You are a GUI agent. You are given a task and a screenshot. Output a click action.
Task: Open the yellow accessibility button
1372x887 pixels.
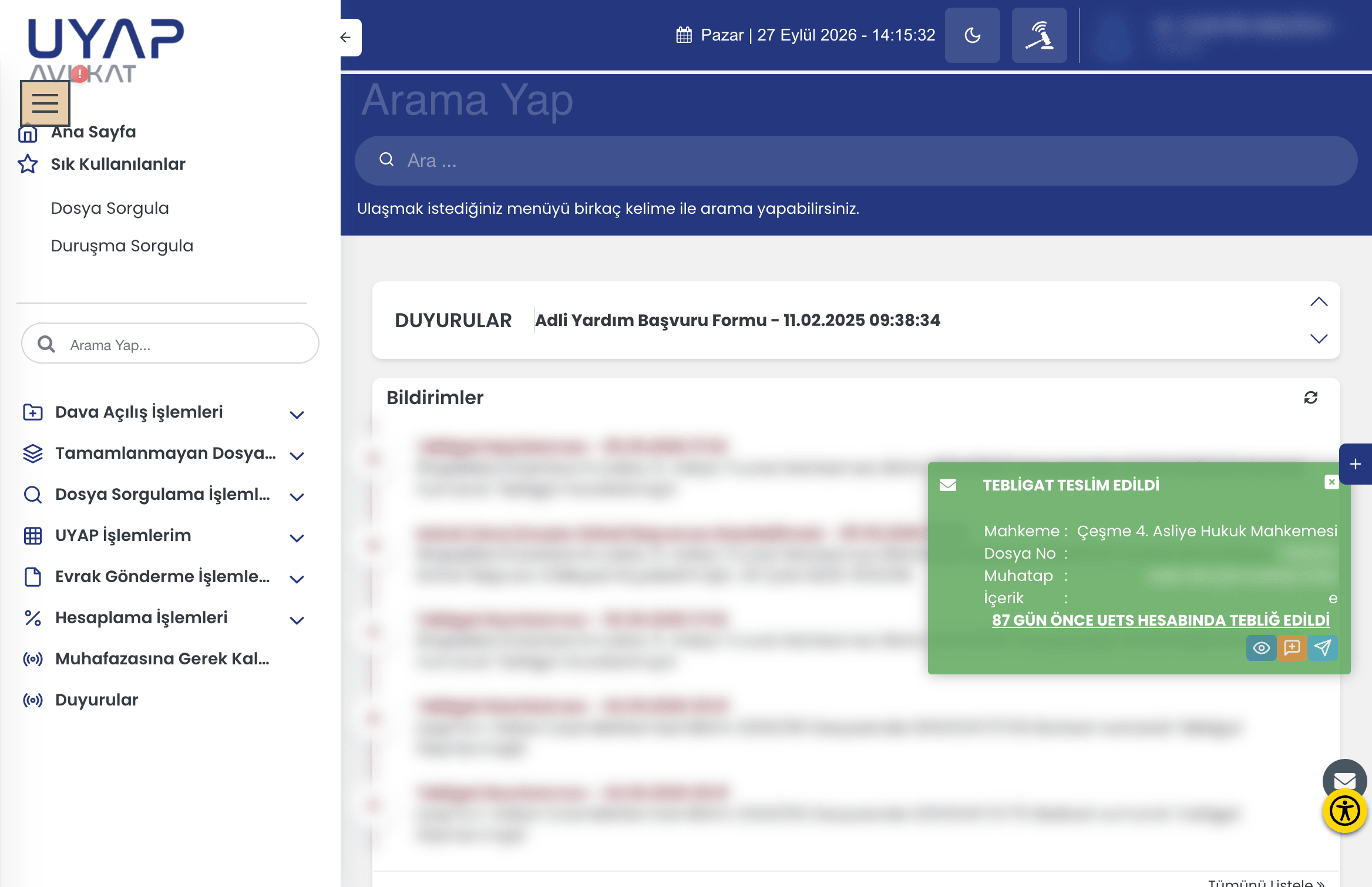(1344, 811)
